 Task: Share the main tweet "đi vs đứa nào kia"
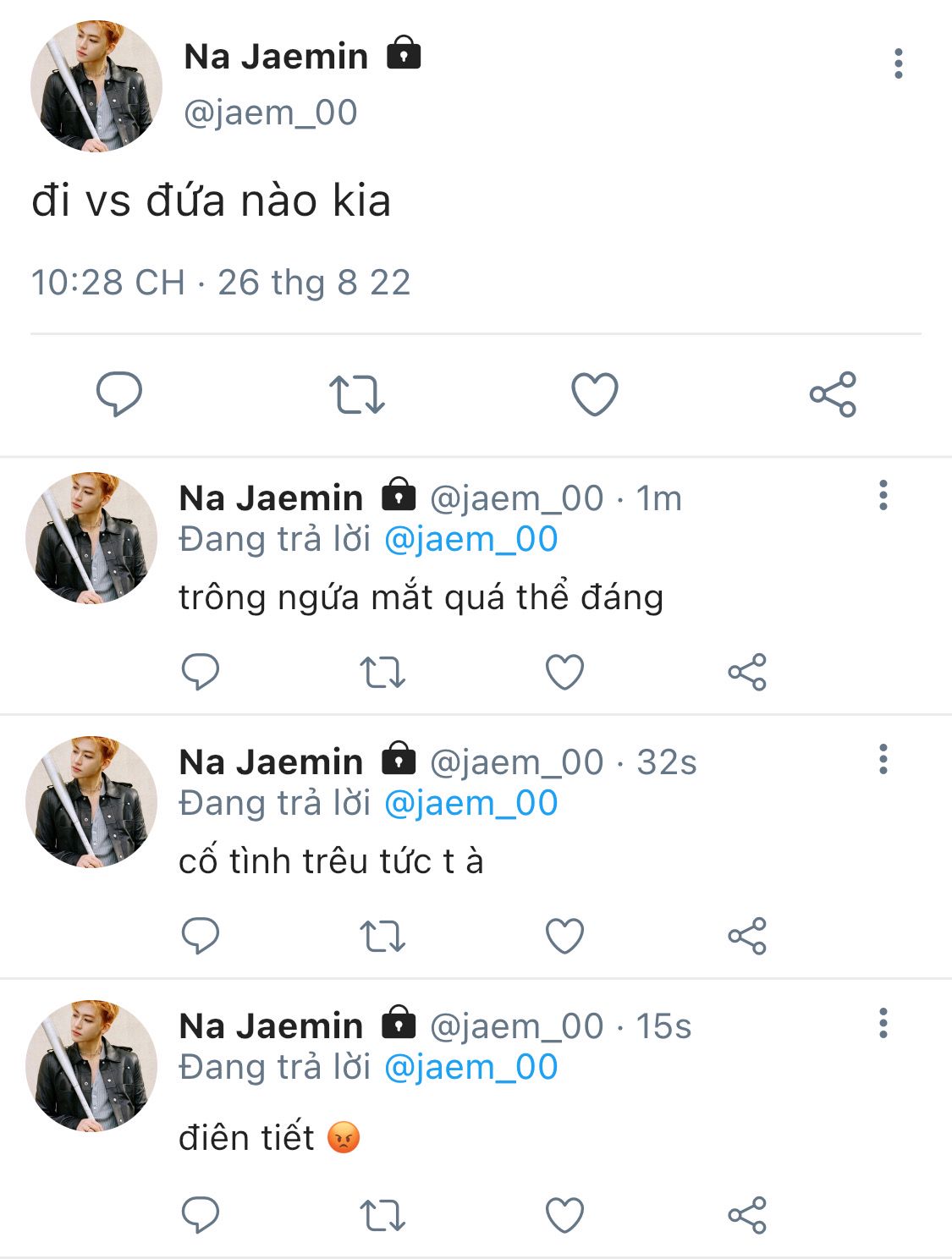(833, 394)
